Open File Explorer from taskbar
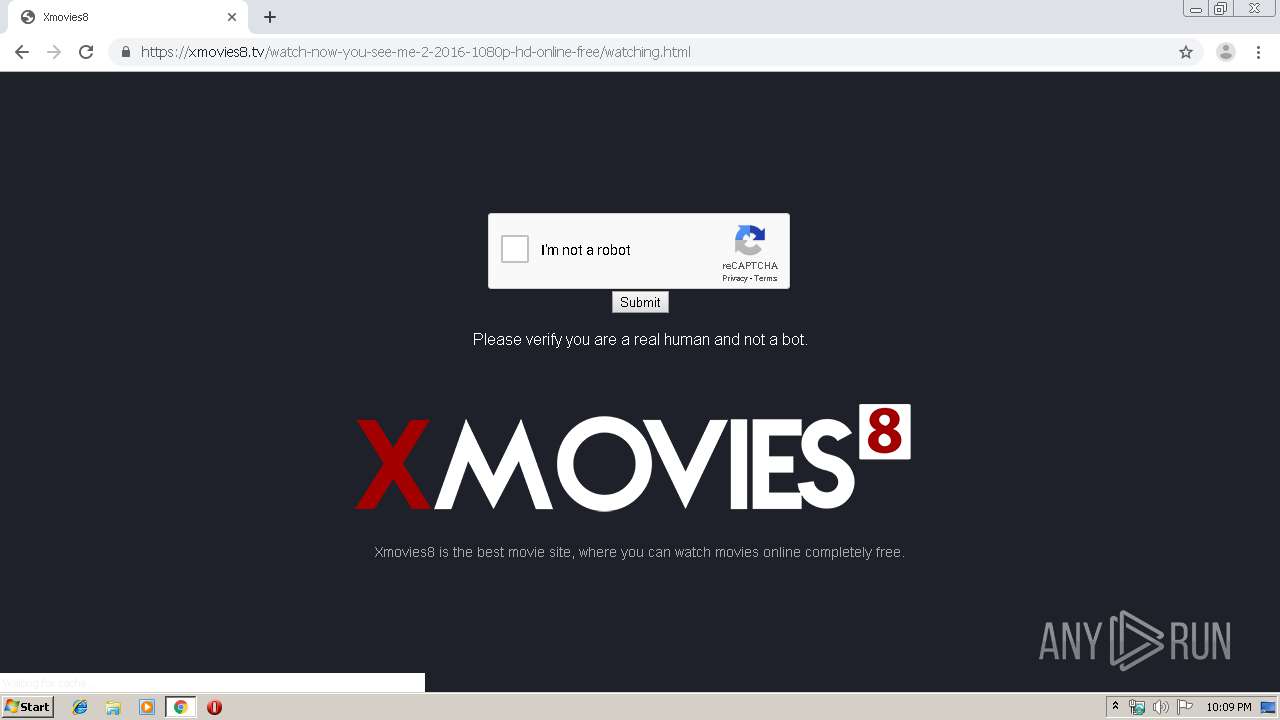Screen dimensions: 1280x720 click(113, 707)
